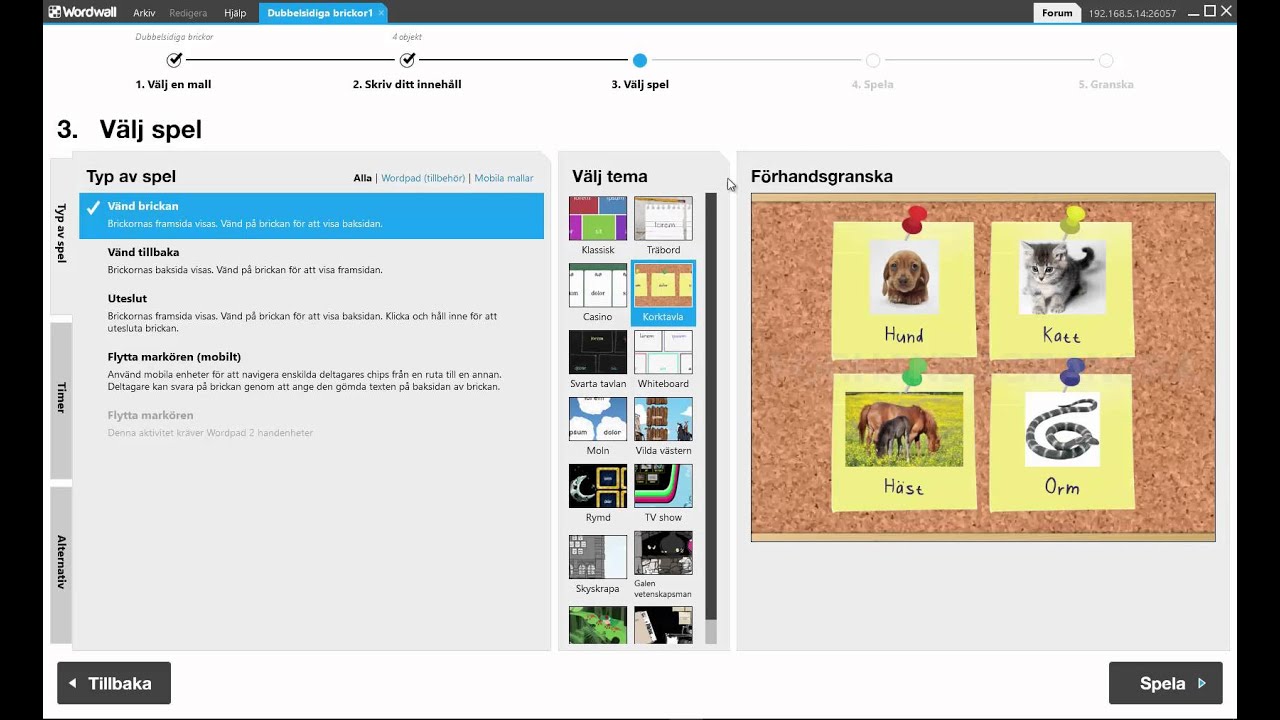This screenshot has width=1280, height=720.
Task: Click the Katt kitten tile in preview
Action: pos(1062,288)
